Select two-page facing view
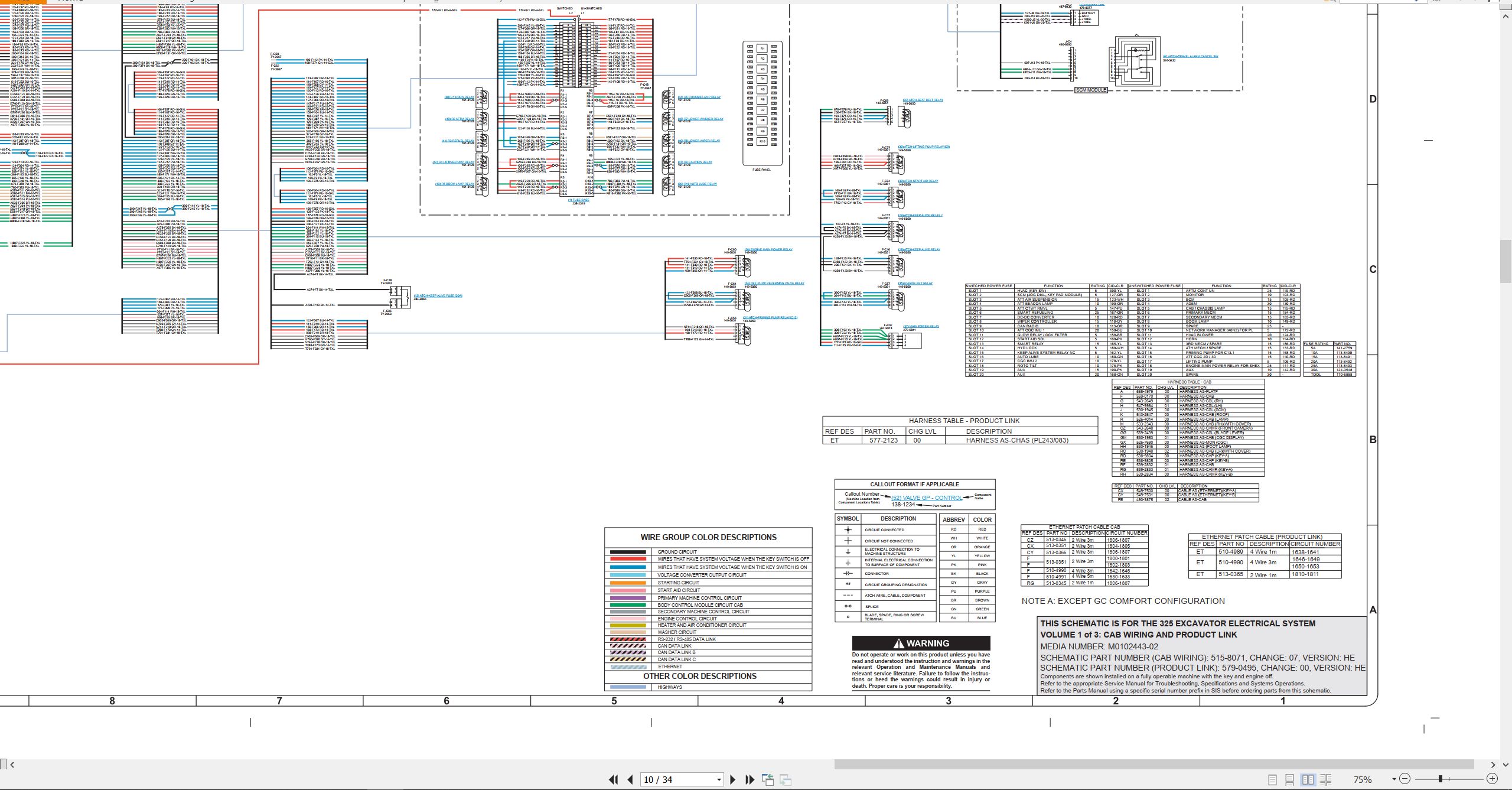This screenshot has width=1512, height=790. 1308,779
